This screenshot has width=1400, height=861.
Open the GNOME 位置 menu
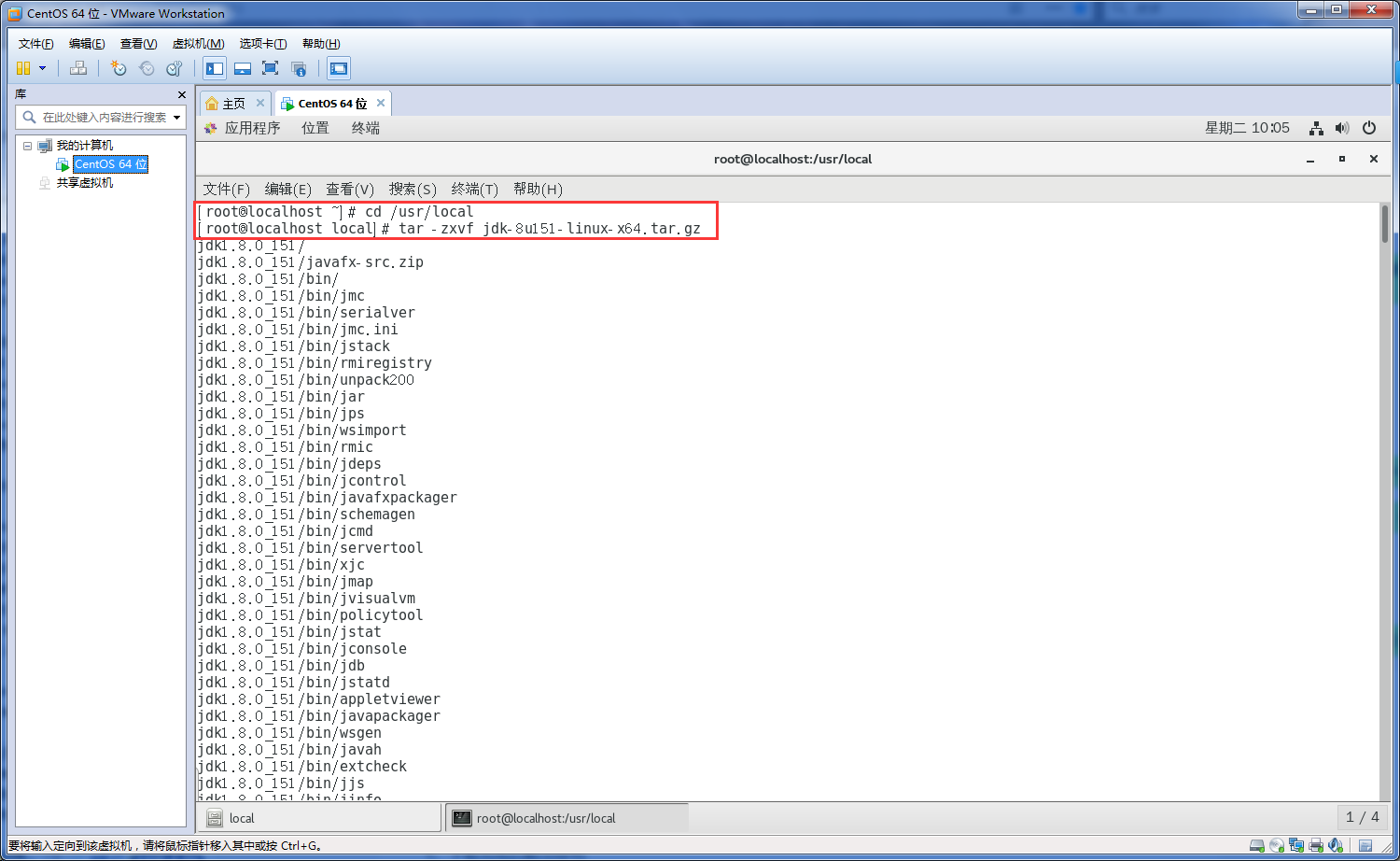(x=315, y=128)
